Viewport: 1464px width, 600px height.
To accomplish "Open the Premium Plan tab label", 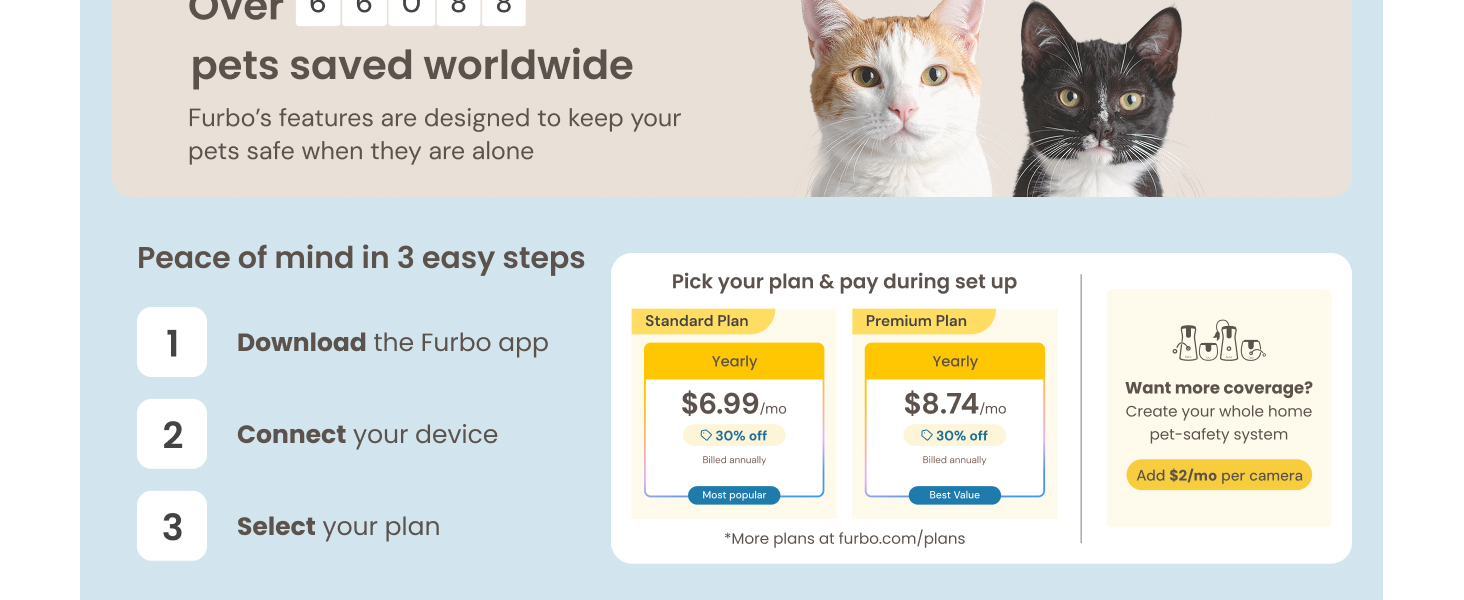I will click(918, 321).
